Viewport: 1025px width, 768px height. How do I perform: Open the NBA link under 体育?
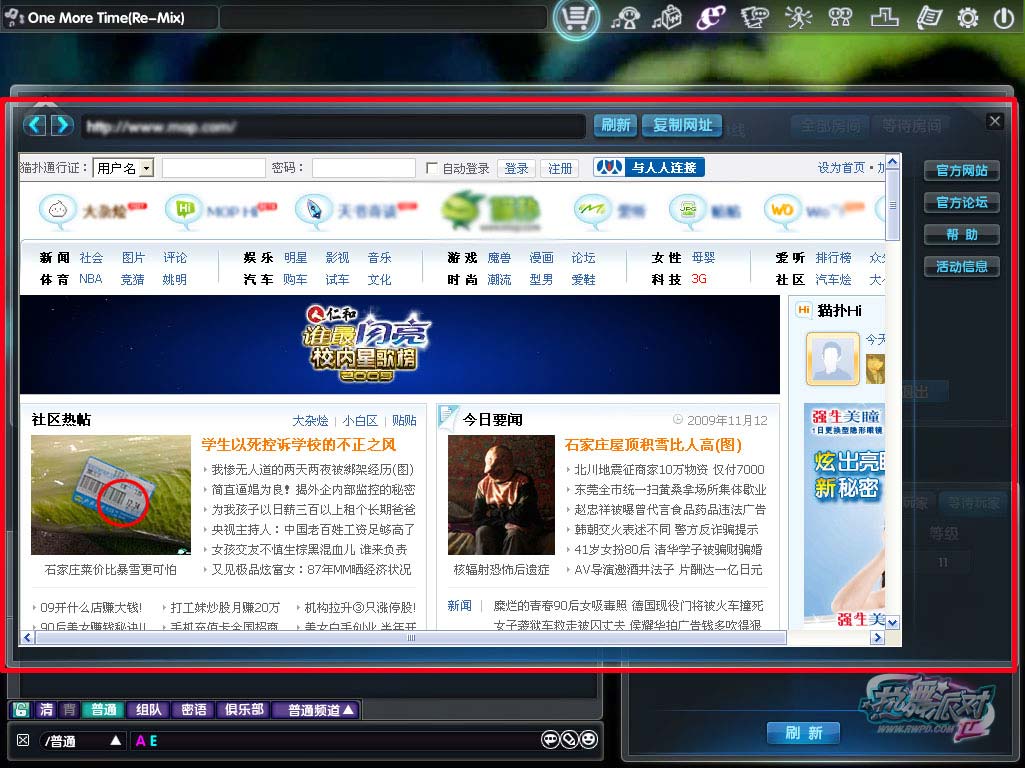click(x=91, y=279)
